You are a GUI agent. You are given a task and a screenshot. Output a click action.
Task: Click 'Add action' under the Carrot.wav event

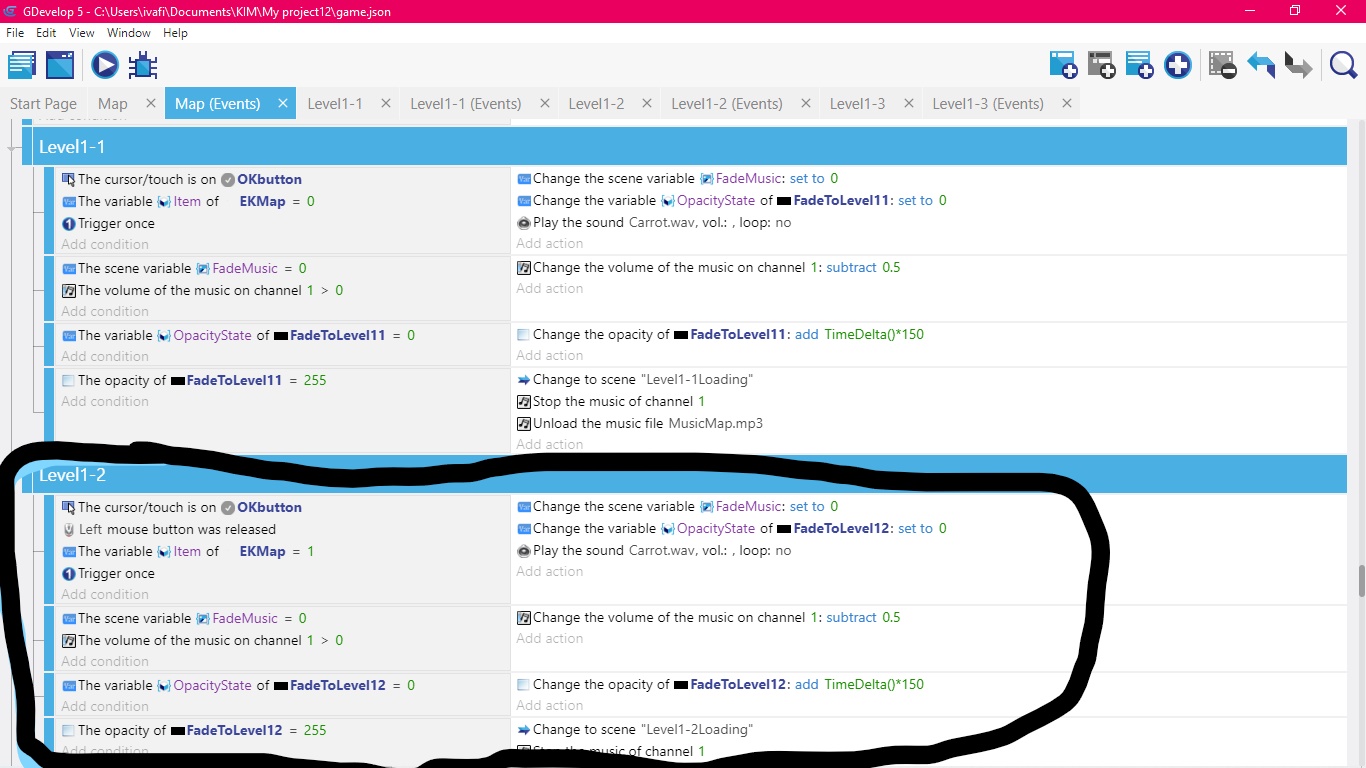click(x=549, y=243)
